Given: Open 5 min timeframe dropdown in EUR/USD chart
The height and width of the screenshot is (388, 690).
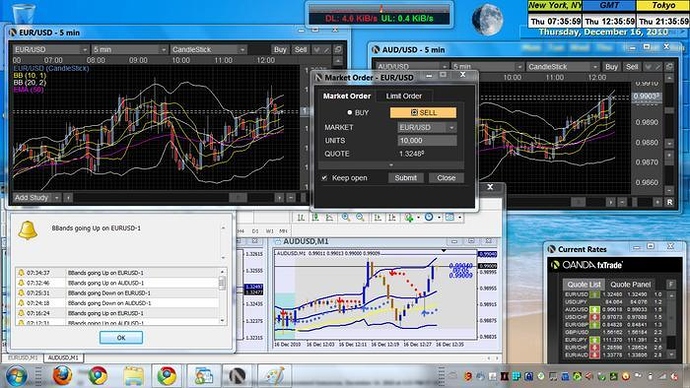Looking at the screenshot, I should (x=129, y=50).
